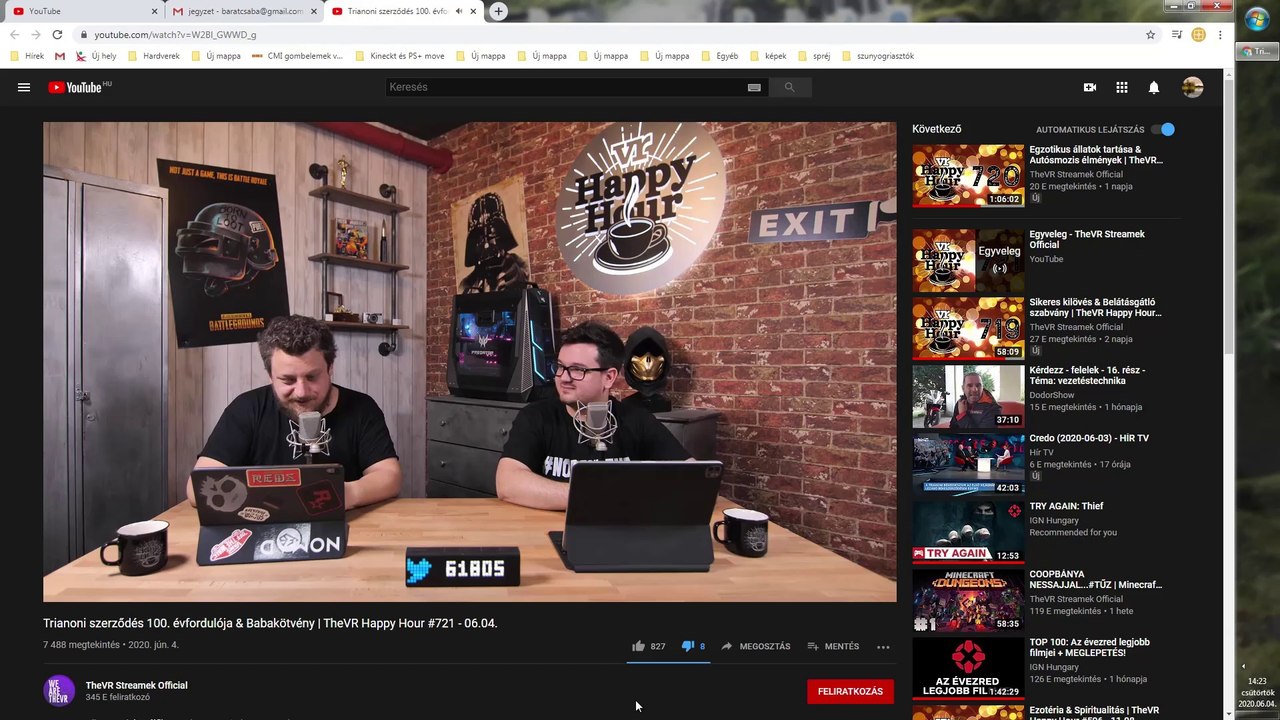Click the YouTube search magnifier button
Image resolution: width=1280 pixels, height=720 pixels.
pos(789,87)
